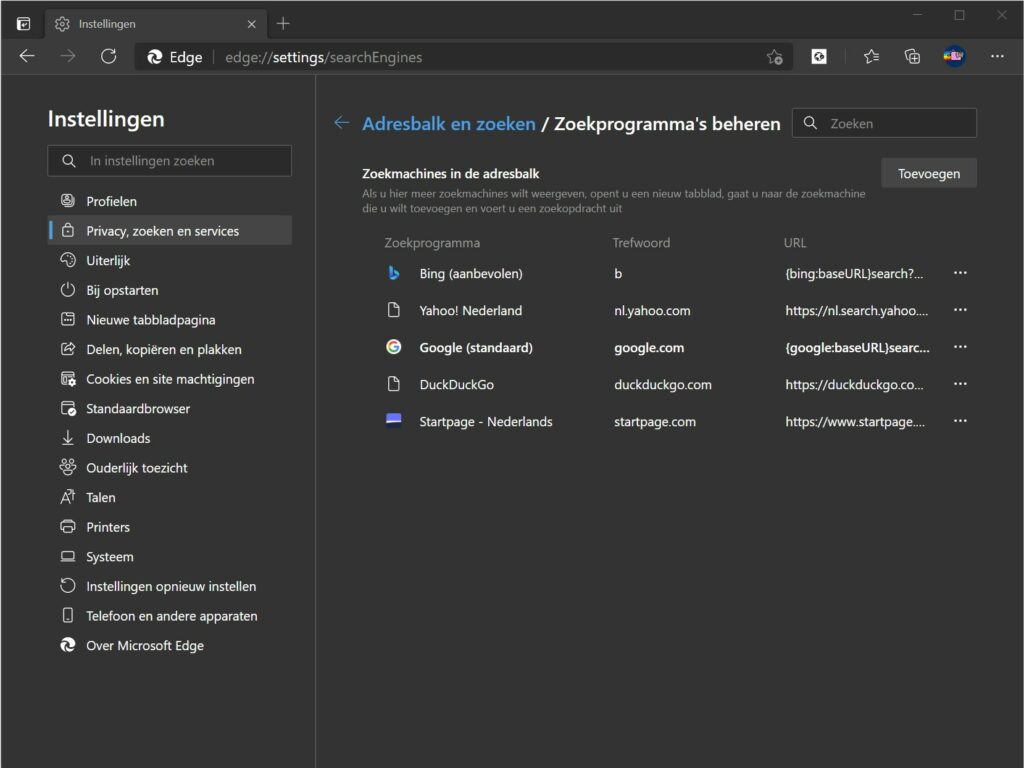Screen dimensions: 1024x768
Task: Open Systeem settings section
Action: pos(170,557)
